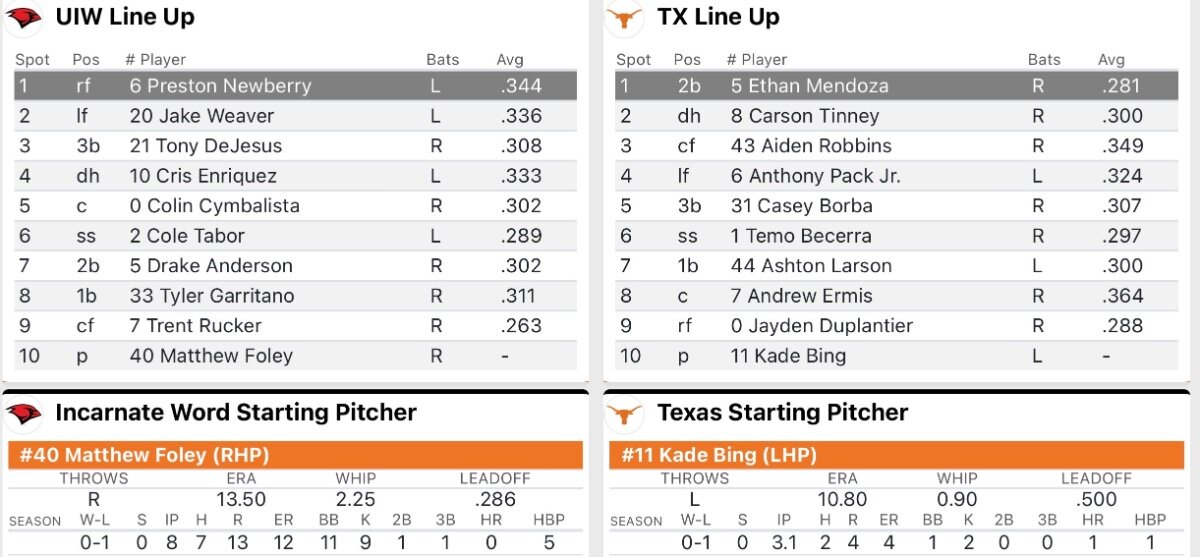Select Anthony Pack Jr. in TX lineup

pyautogui.click(x=815, y=176)
